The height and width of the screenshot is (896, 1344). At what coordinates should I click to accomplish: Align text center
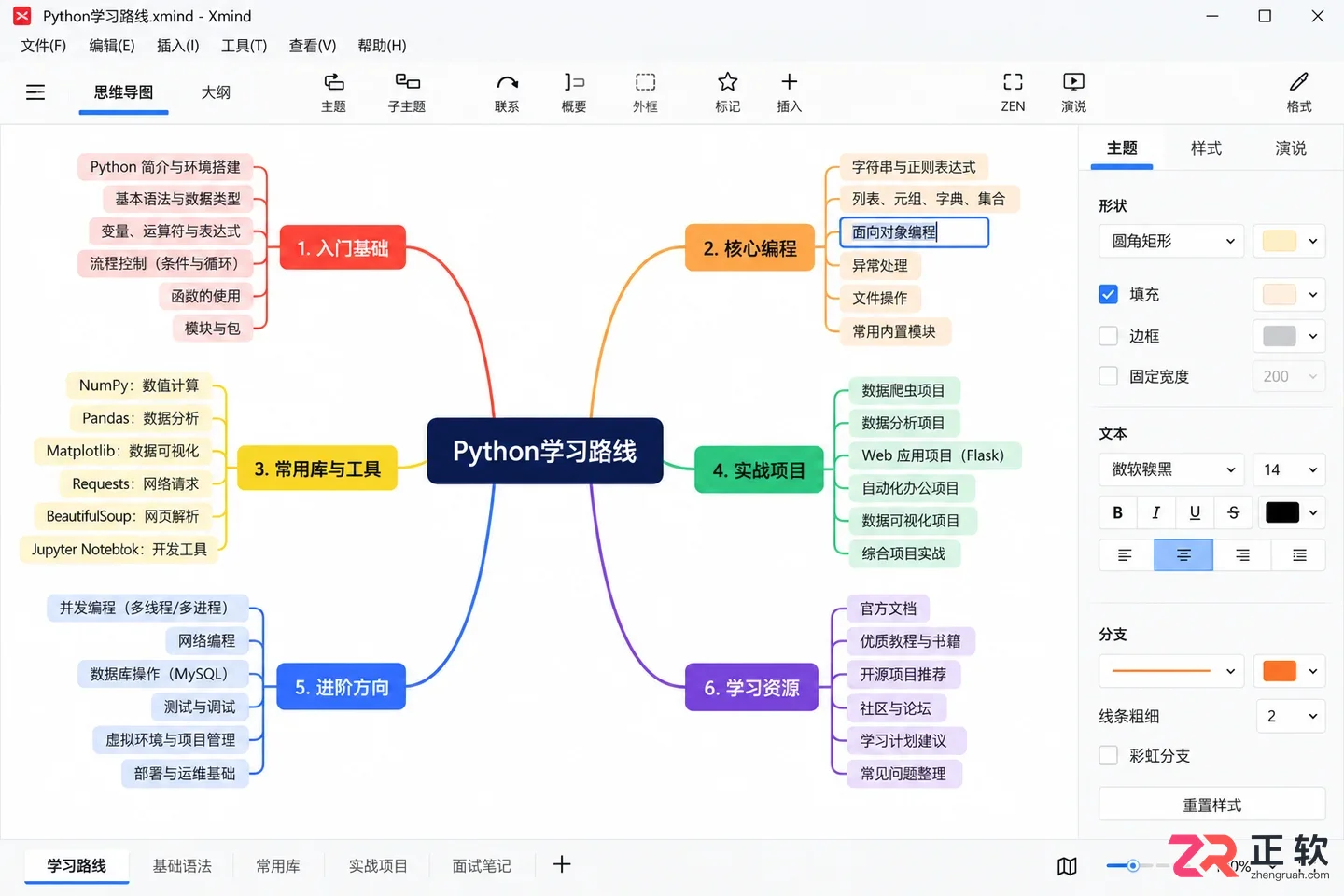(1183, 555)
